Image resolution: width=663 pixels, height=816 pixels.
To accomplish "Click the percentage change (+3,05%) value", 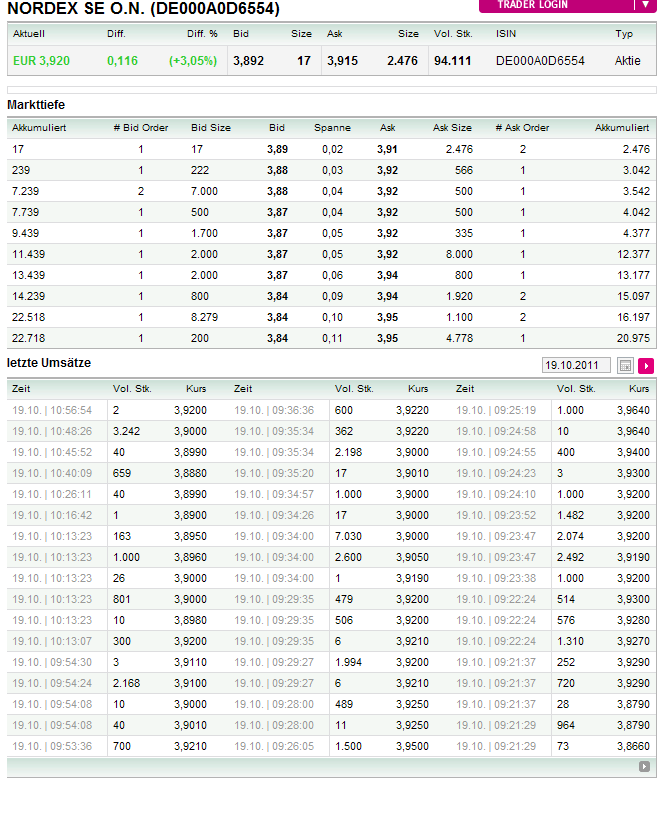I will pos(193,61).
